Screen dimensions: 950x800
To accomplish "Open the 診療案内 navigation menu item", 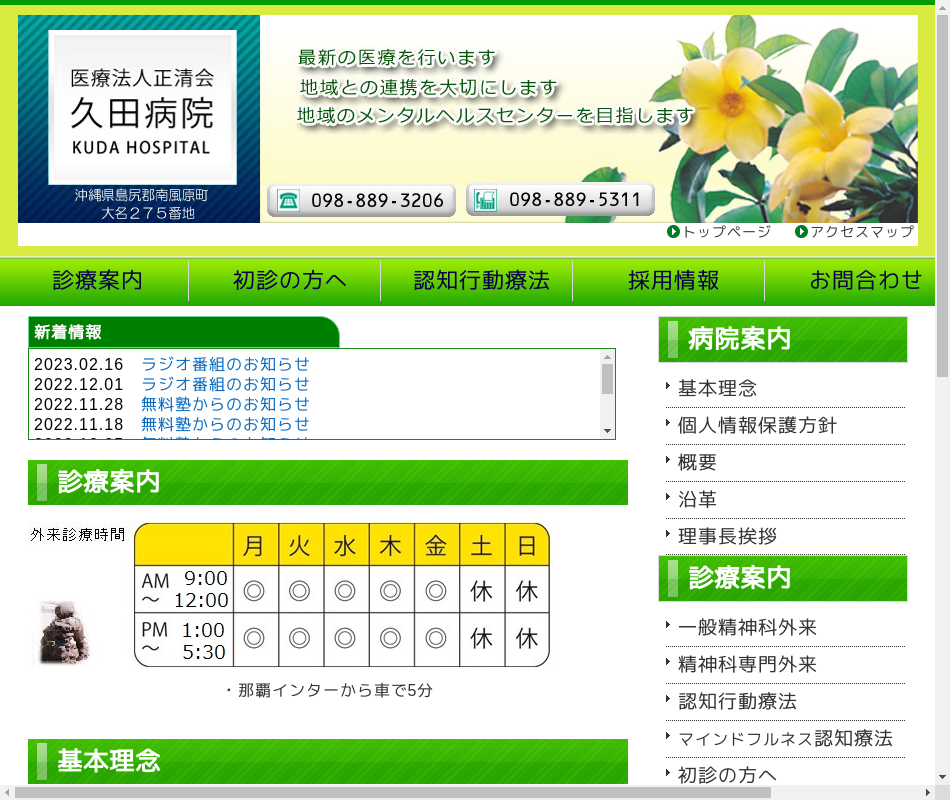I will tap(98, 281).
